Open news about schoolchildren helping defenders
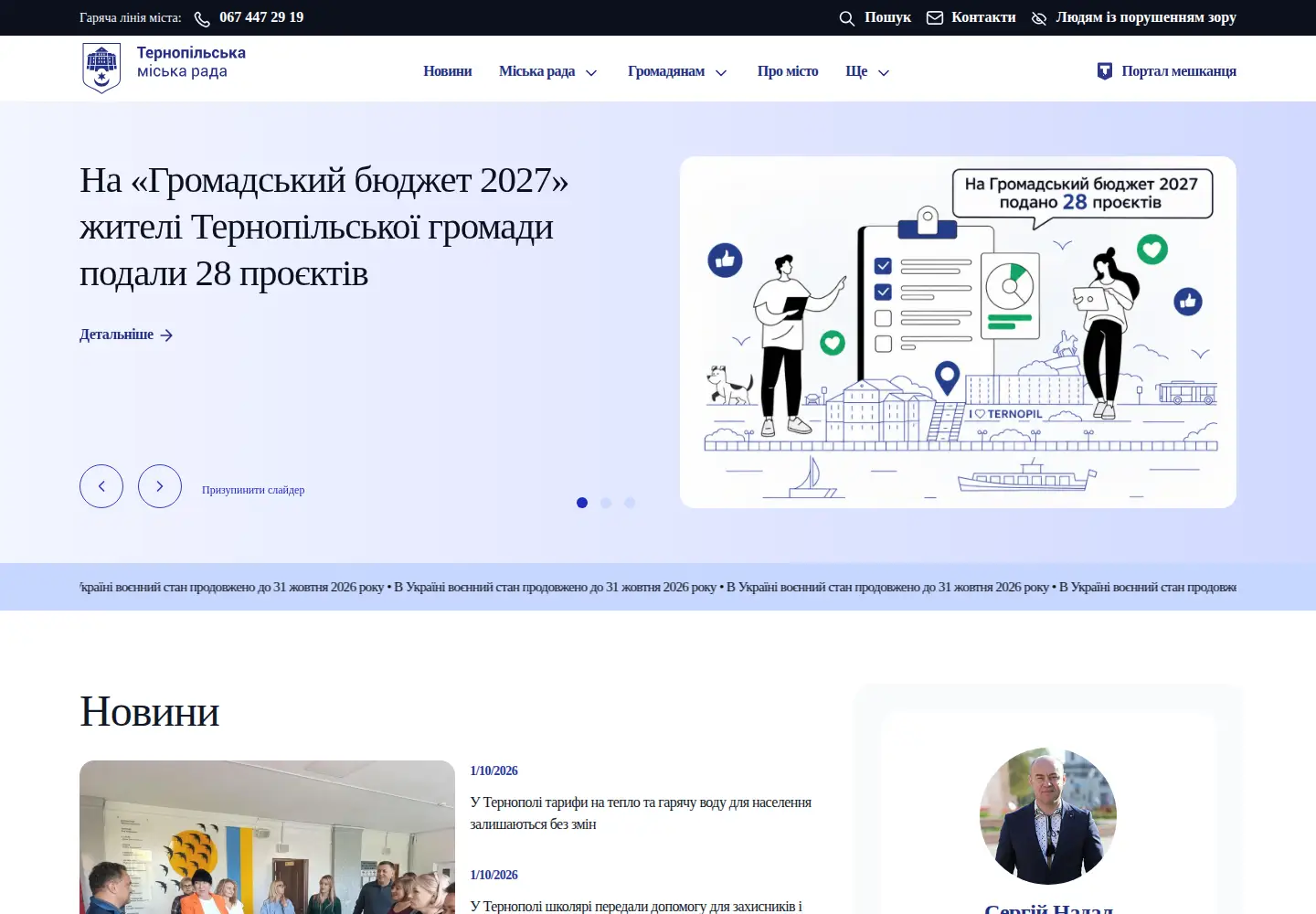Image resolution: width=1316 pixels, height=914 pixels. (636, 906)
